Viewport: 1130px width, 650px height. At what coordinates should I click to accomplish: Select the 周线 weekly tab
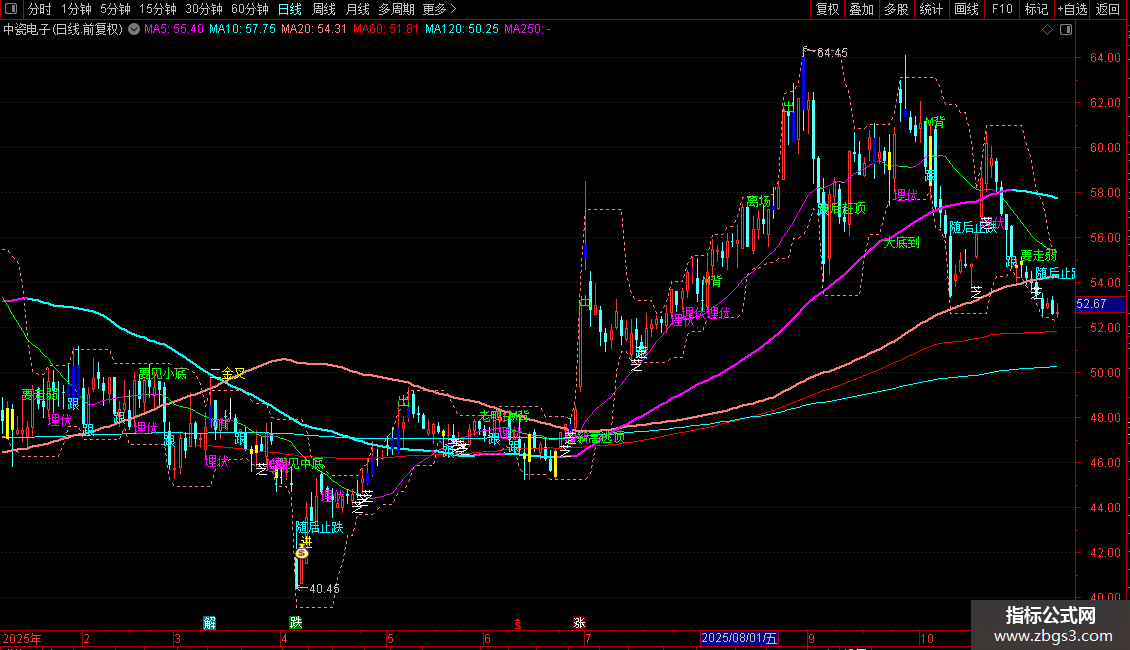324,9
